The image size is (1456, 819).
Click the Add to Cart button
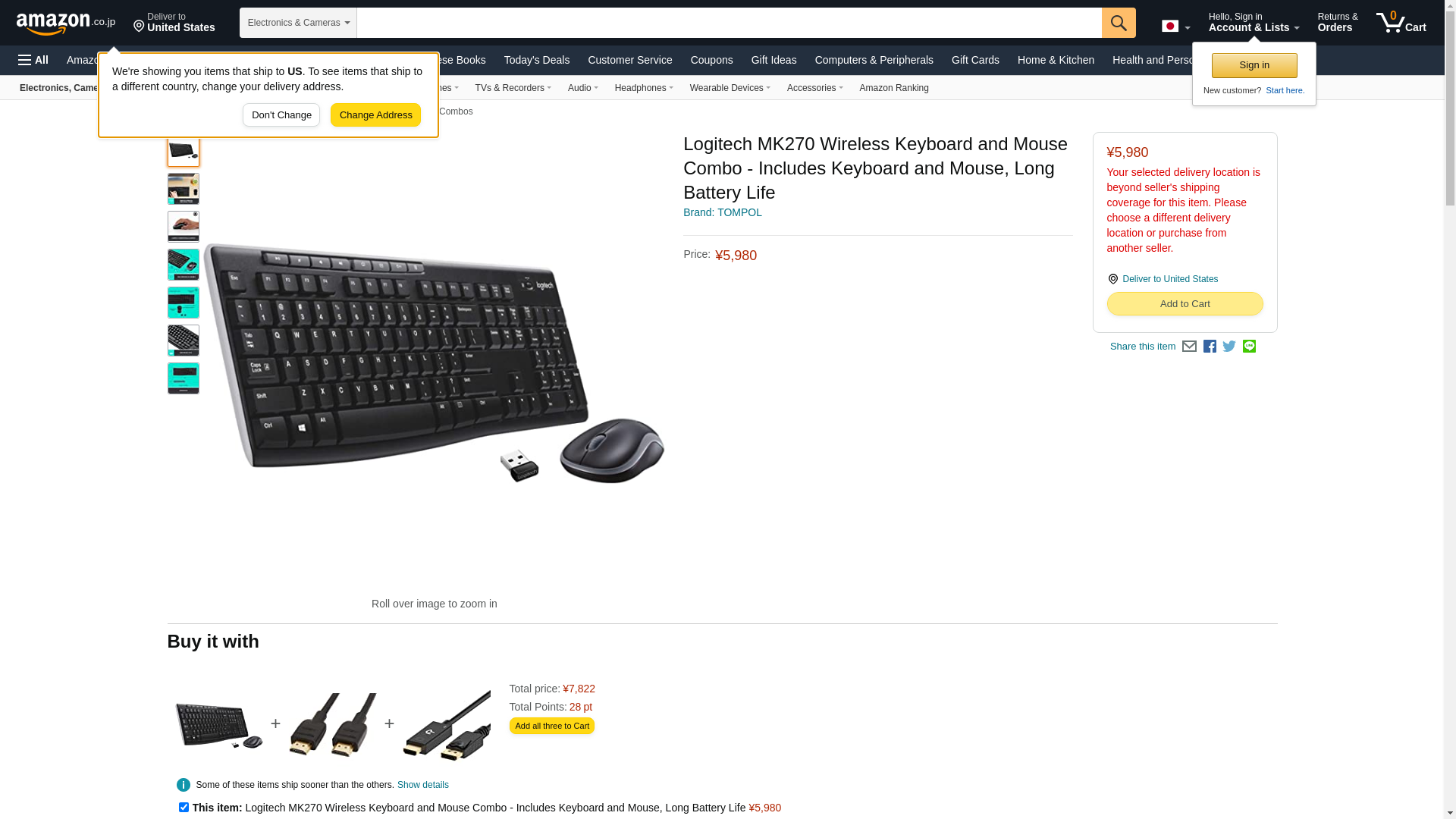[x=1185, y=304]
